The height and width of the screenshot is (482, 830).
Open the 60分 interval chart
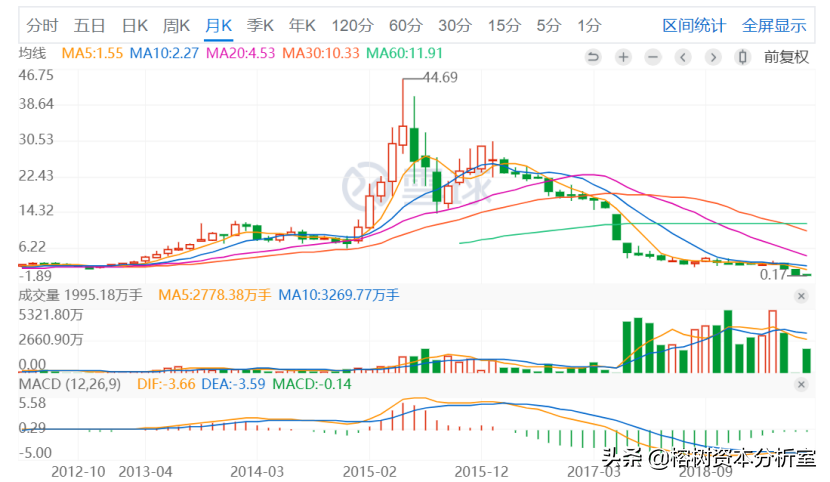[x=406, y=25]
